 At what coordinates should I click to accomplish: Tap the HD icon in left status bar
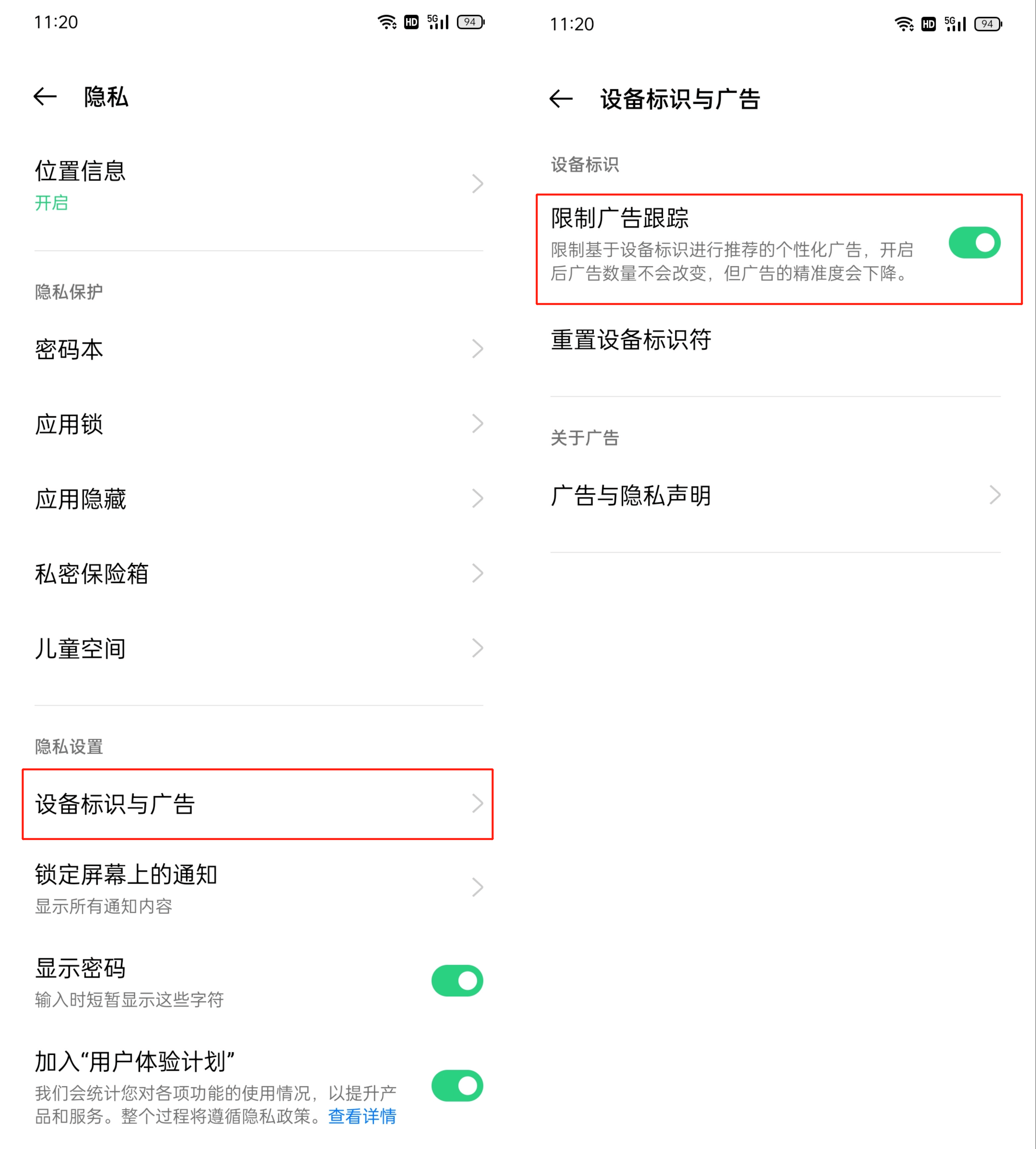point(411,22)
